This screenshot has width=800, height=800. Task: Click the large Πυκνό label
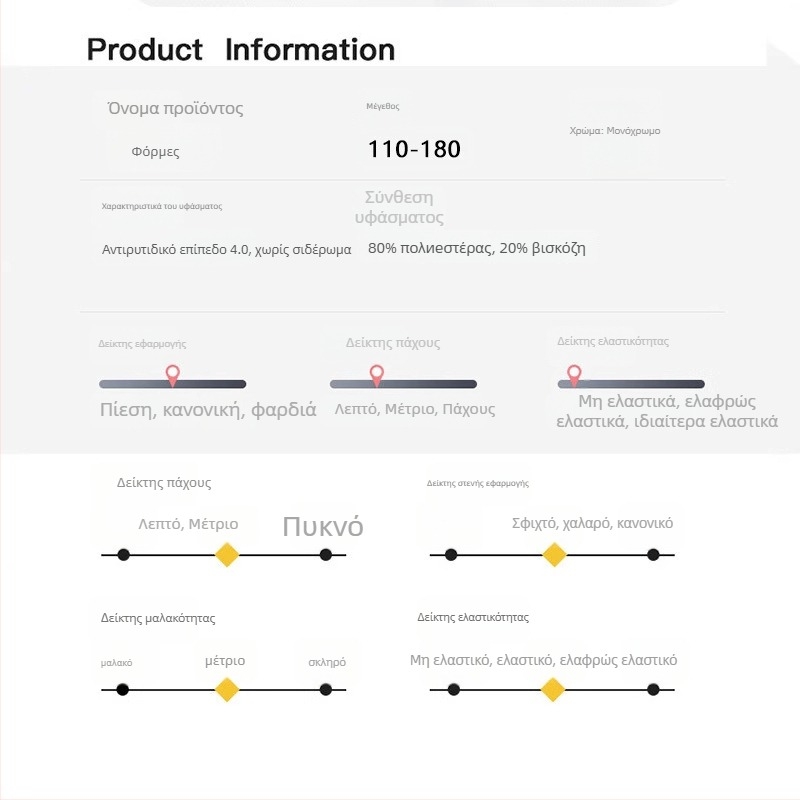pos(322,527)
